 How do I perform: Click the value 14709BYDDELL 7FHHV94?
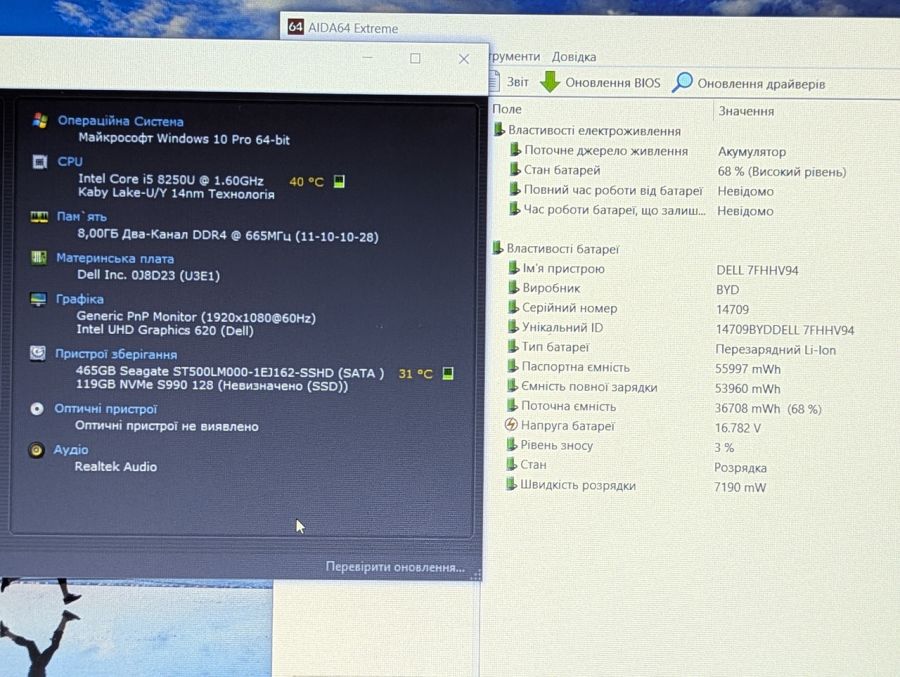pyautogui.click(x=785, y=330)
